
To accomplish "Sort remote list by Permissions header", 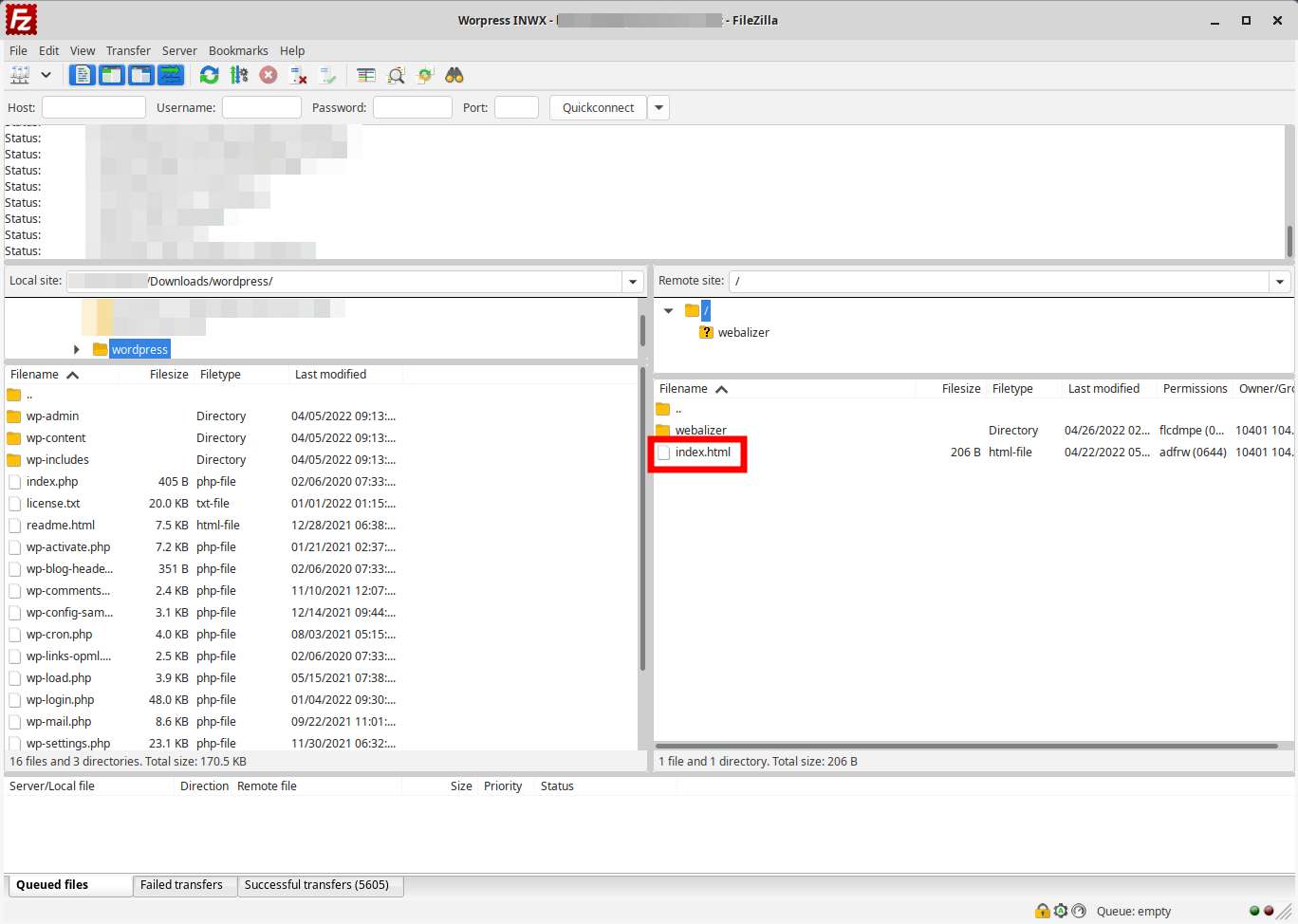I will coord(1195,389).
